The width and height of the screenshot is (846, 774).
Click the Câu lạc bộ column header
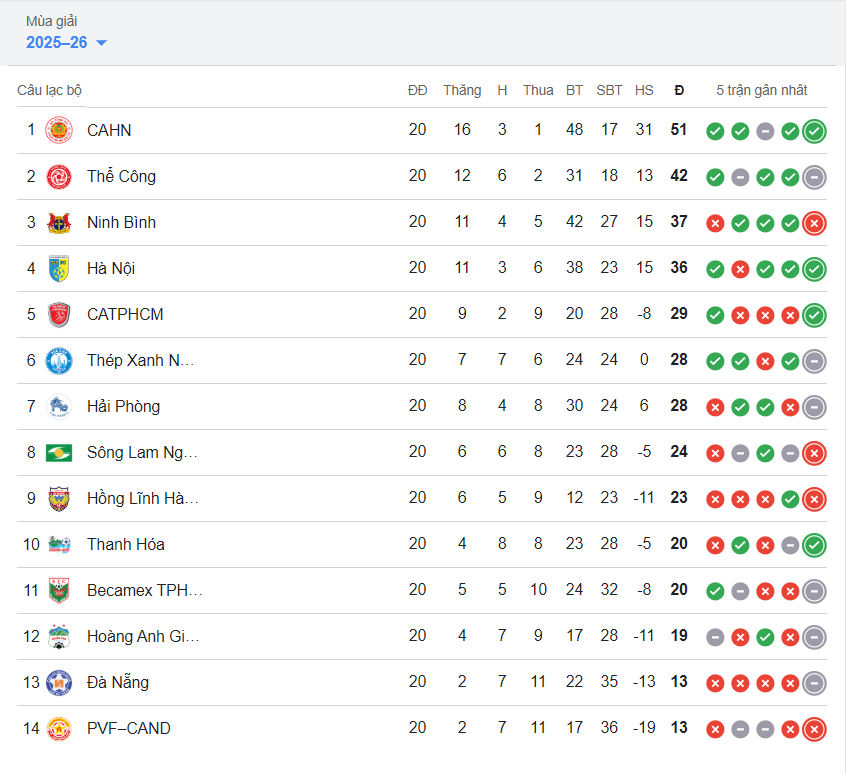(x=49, y=90)
